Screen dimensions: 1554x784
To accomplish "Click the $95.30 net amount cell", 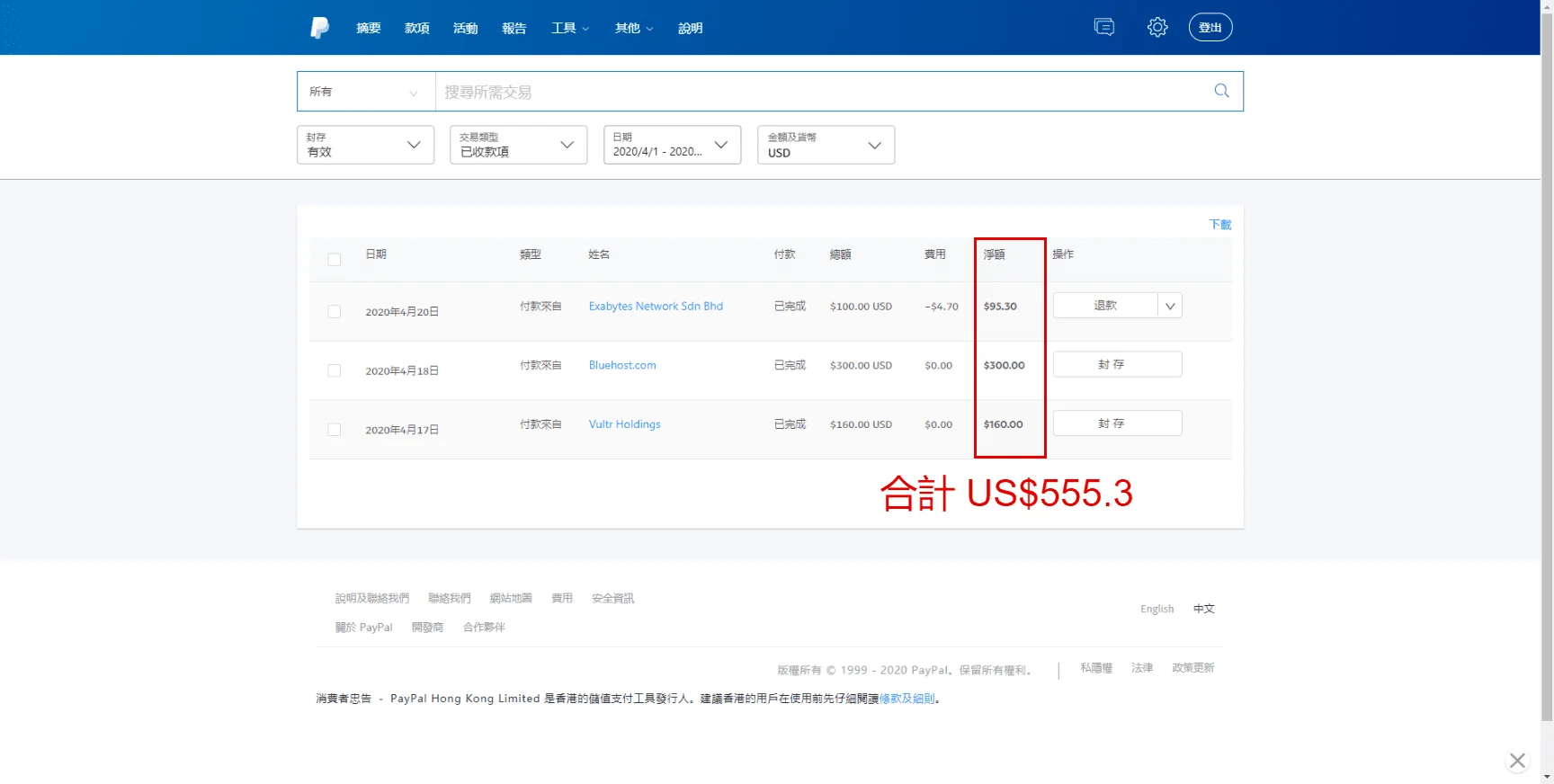I will 1000,307.
